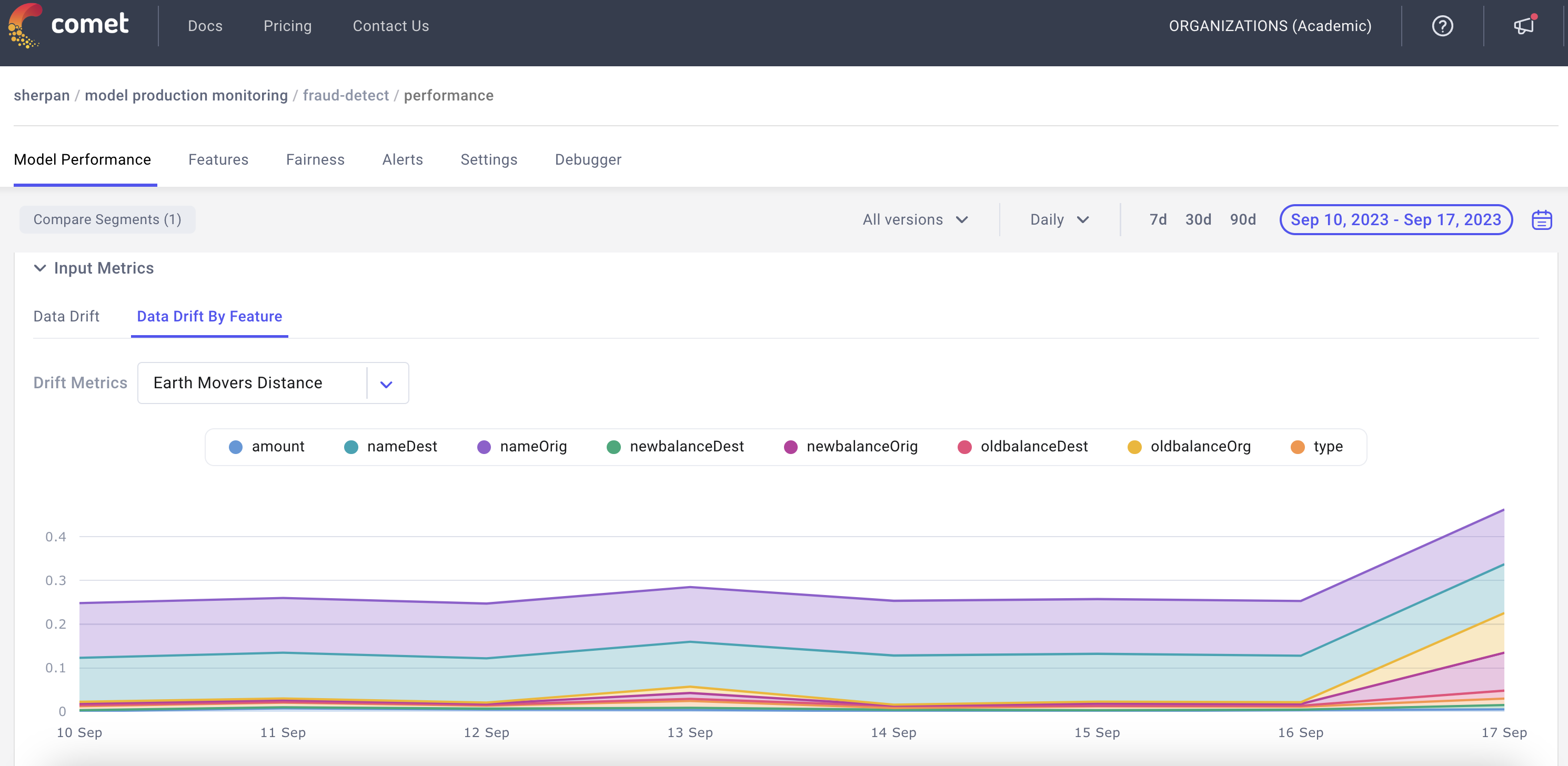
Task: Click the Data Drift tab
Action: click(x=66, y=316)
